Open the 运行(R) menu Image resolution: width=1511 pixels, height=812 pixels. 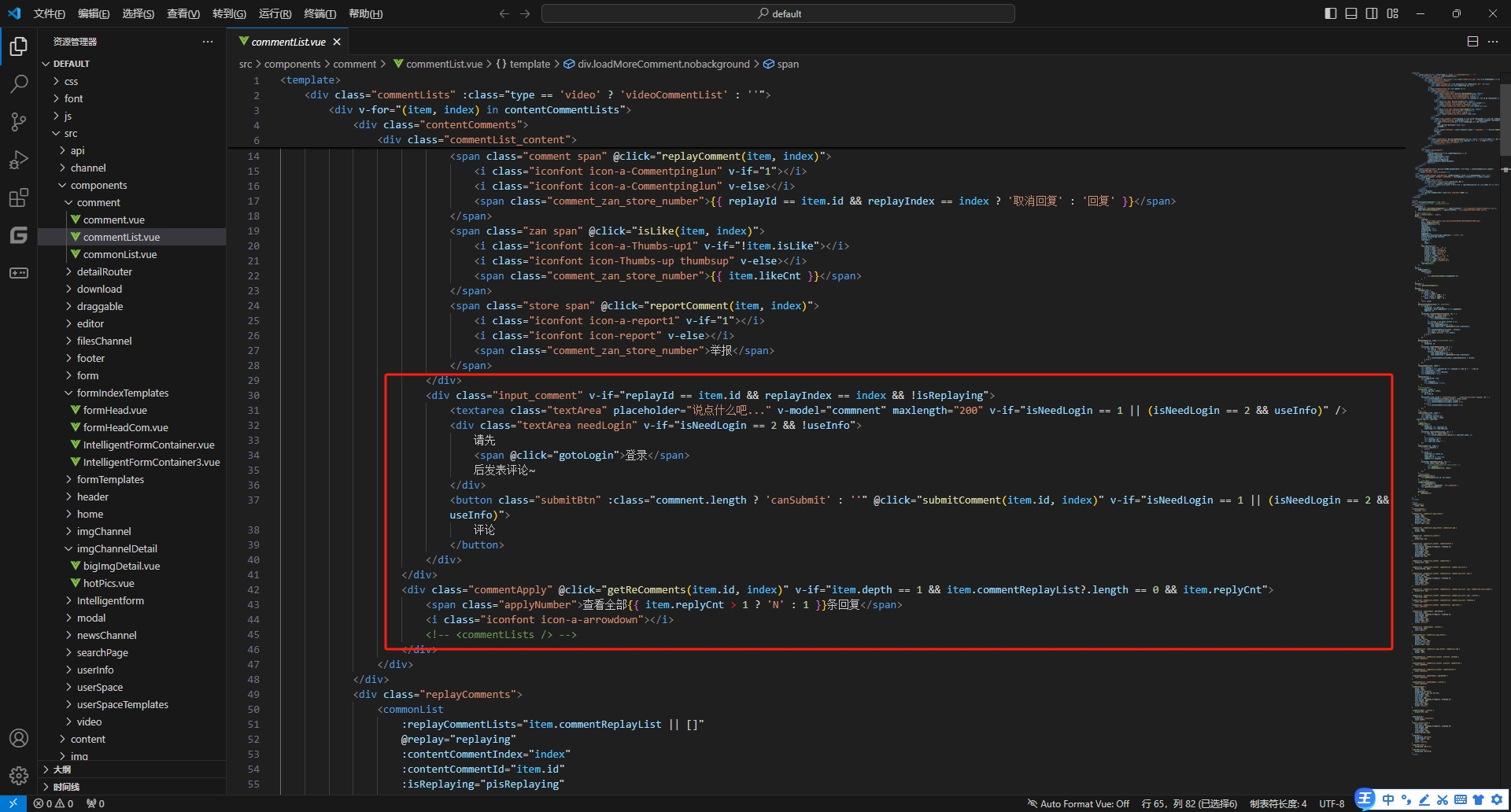(x=275, y=13)
